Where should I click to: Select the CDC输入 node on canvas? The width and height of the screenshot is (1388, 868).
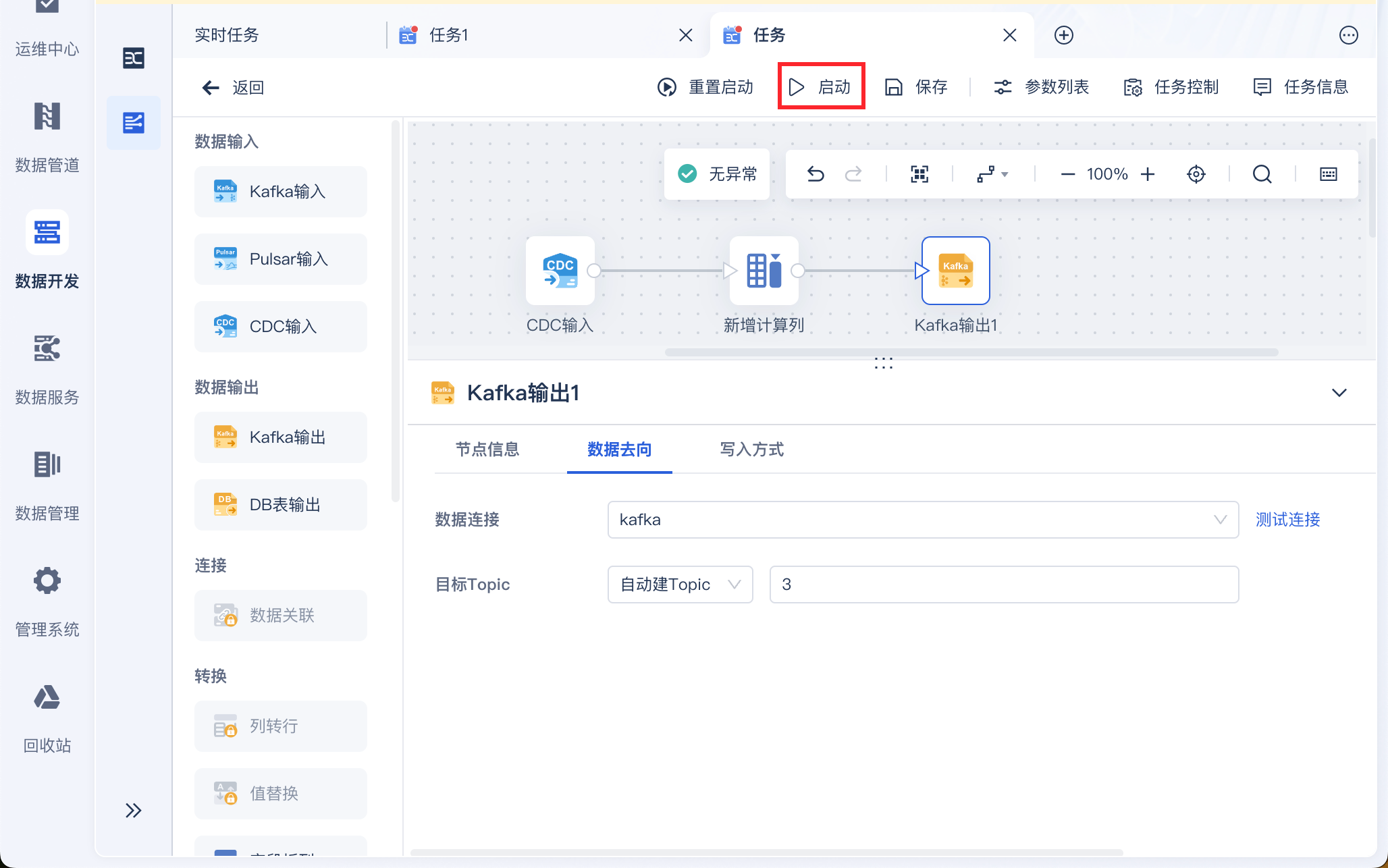[x=560, y=271]
